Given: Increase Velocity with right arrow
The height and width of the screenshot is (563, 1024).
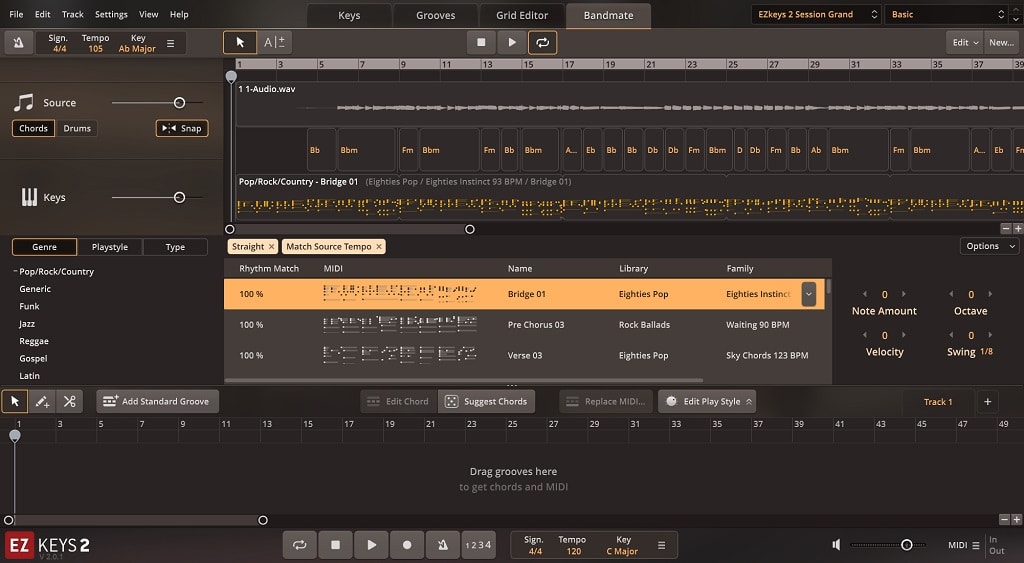Looking at the screenshot, I should [904, 335].
